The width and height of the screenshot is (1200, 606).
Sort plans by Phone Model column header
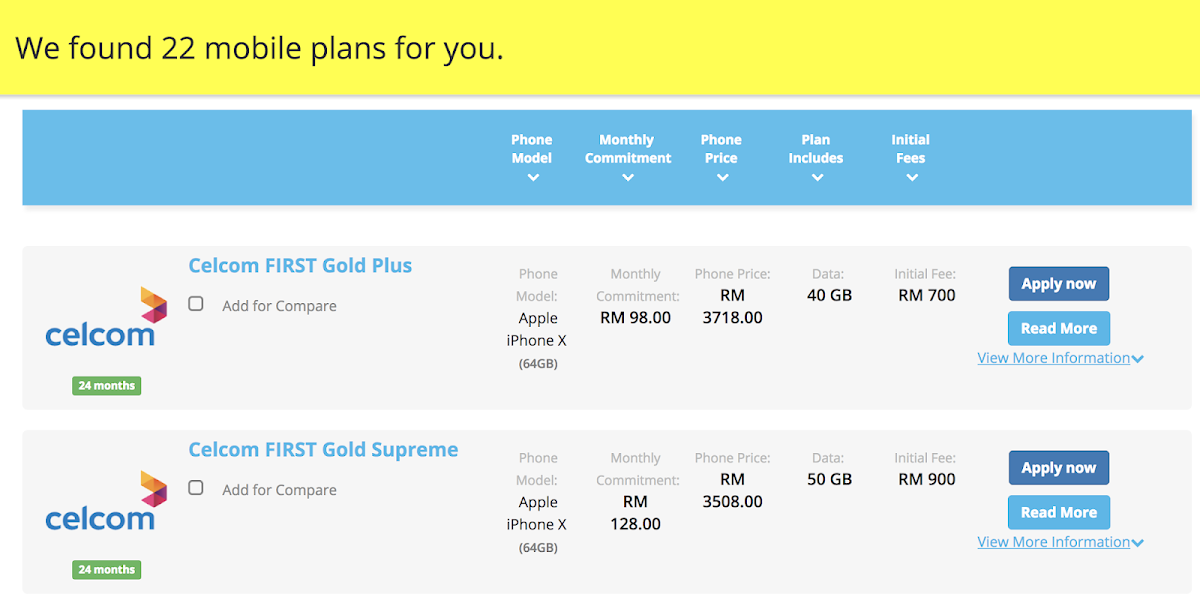[x=532, y=149]
